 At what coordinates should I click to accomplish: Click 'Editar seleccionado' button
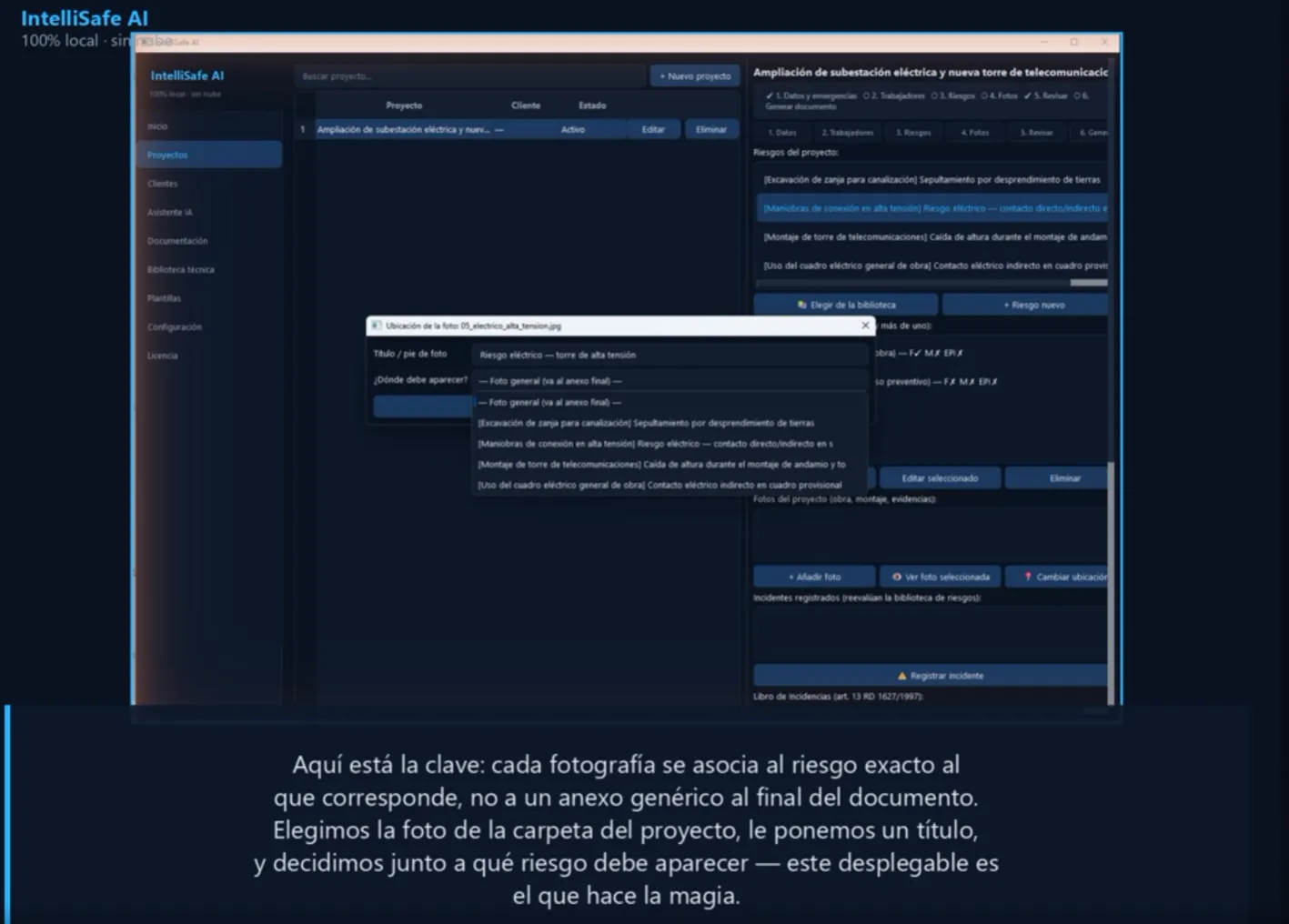941,478
